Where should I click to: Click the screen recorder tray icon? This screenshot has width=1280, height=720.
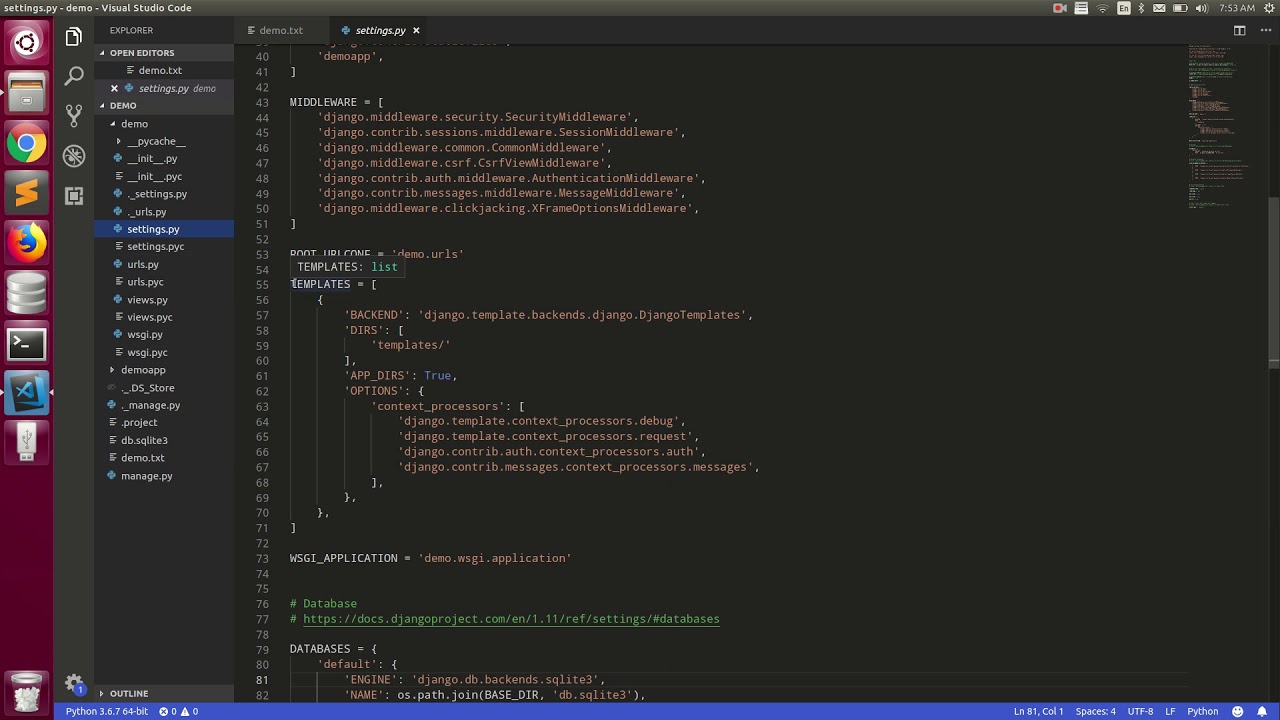click(1059, 8)
